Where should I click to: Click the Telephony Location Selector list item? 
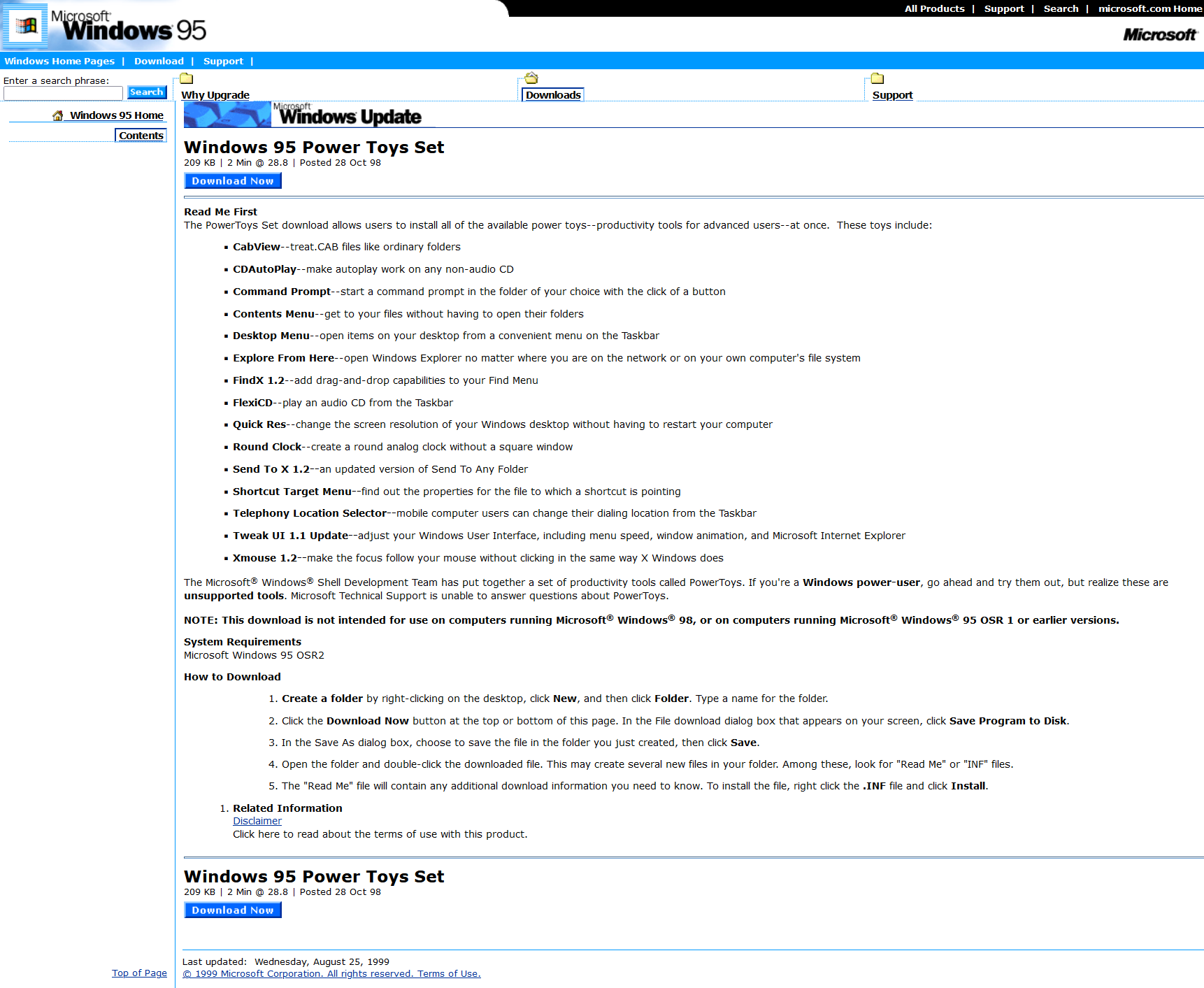[x=494, y=513]
